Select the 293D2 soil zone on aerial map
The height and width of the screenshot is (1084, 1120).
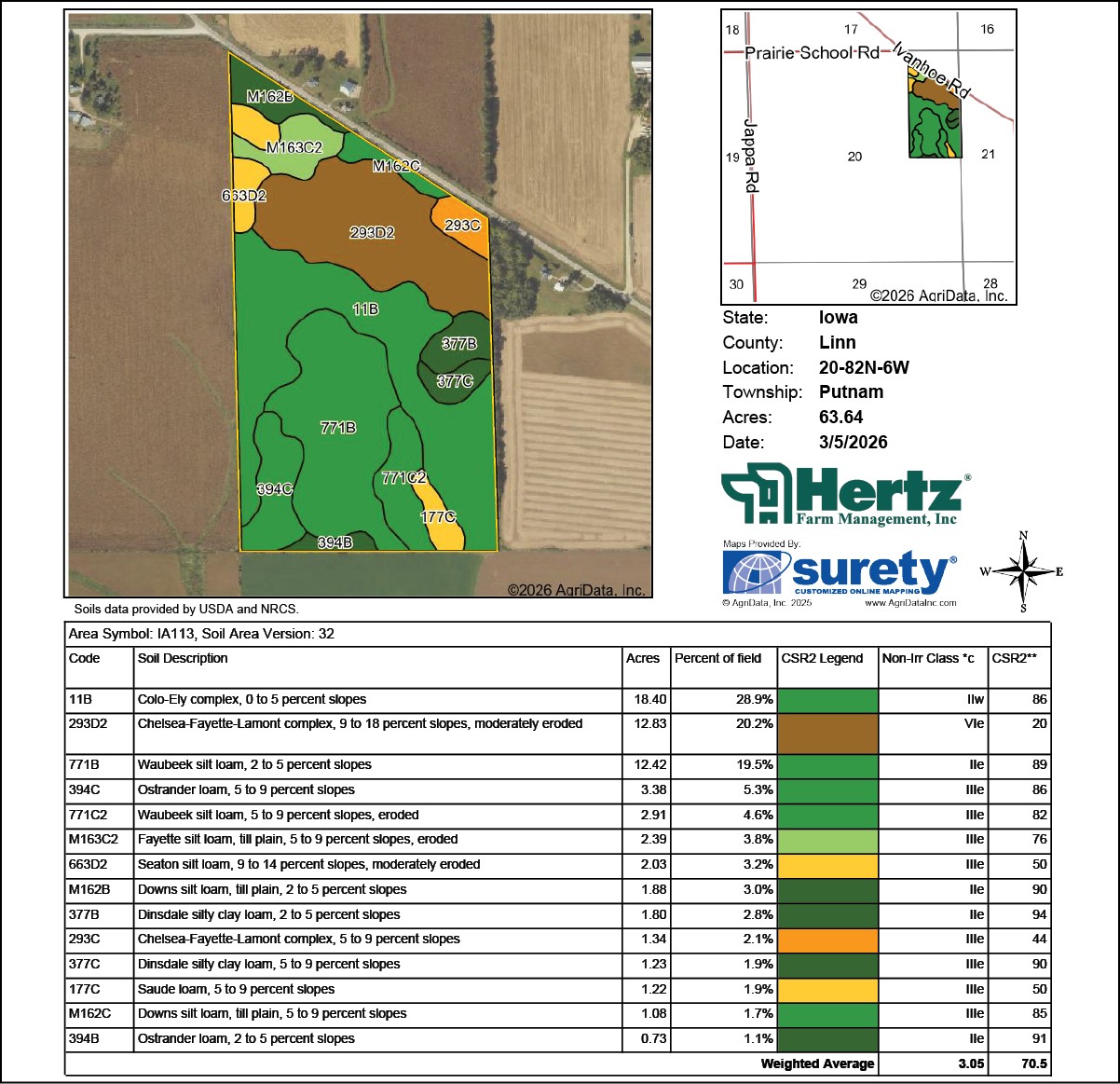(x=371, y=232)
